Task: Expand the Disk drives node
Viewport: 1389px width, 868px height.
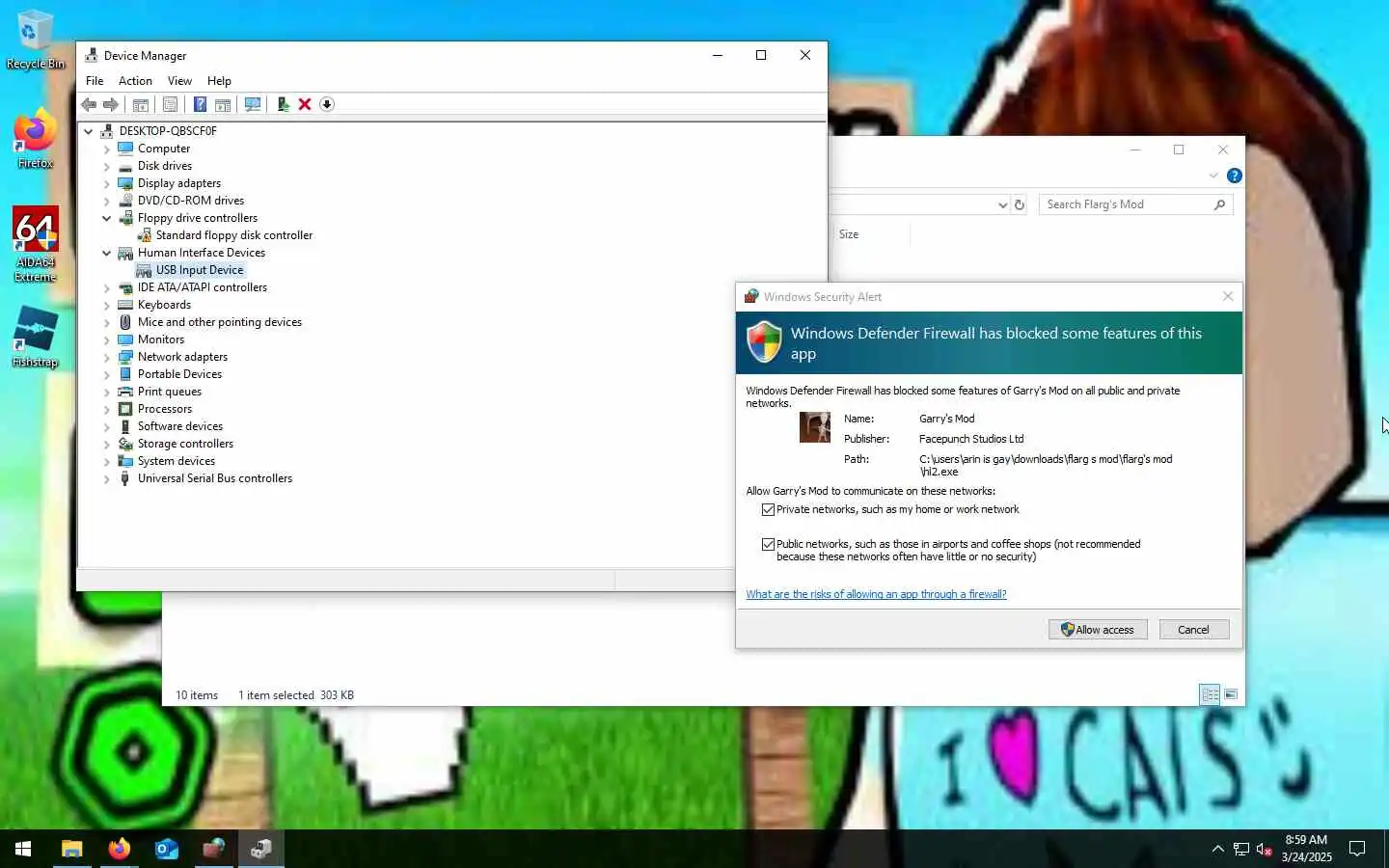Action: pyautogui.click(x=107, y=167)
